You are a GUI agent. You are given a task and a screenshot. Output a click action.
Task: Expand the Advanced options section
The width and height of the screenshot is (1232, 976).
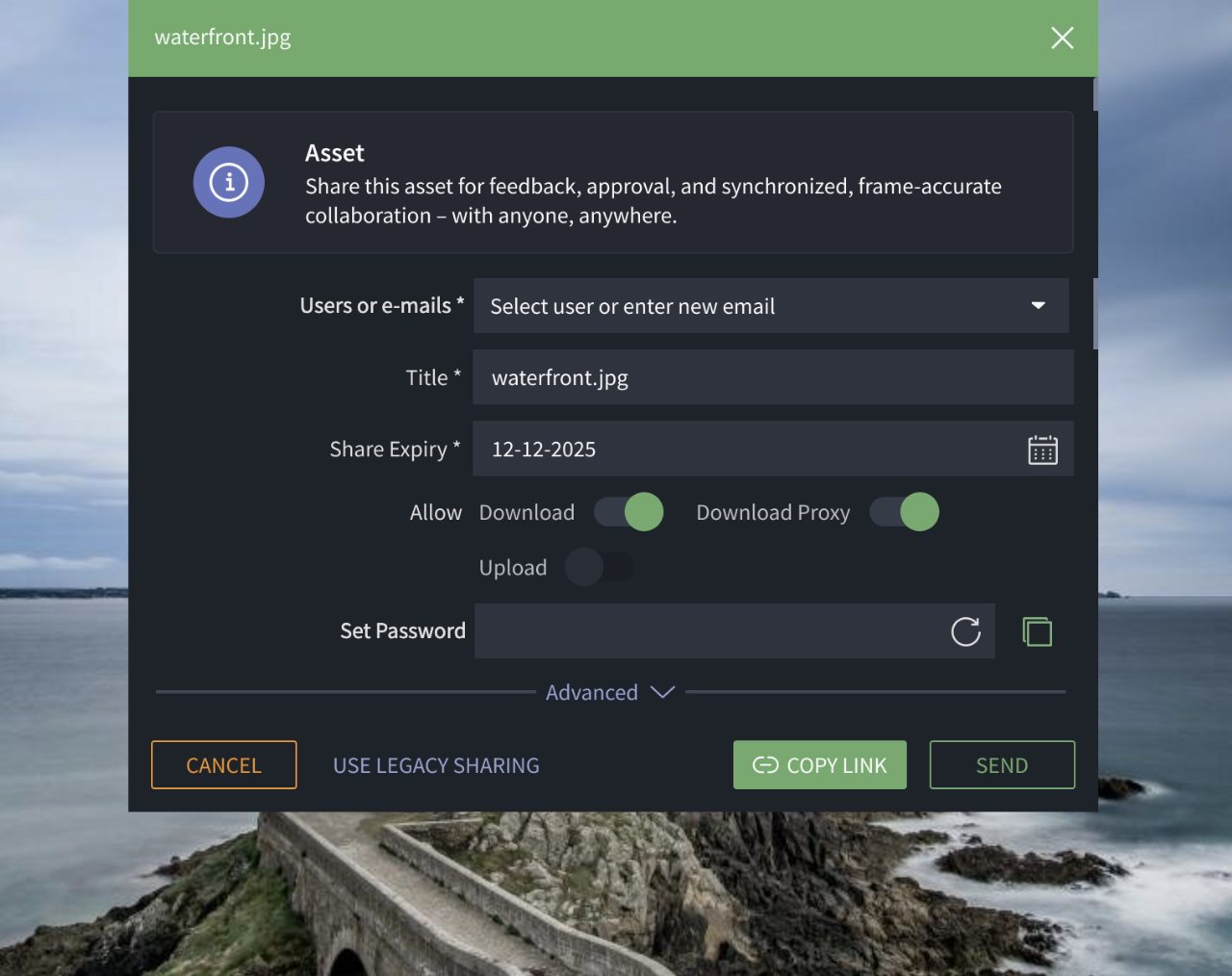coord(610,692)
